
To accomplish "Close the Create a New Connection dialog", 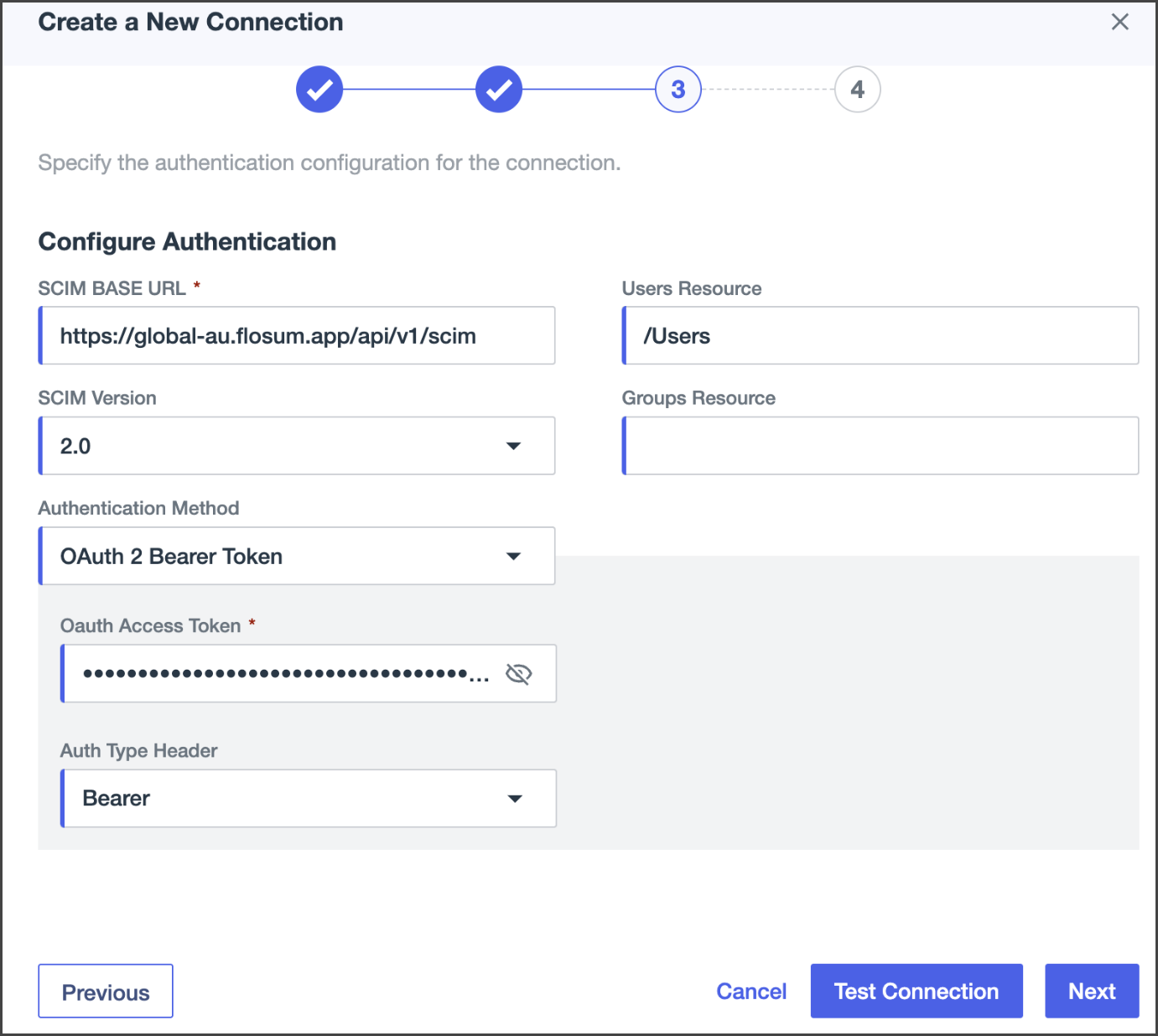I will click(1119, 23).
